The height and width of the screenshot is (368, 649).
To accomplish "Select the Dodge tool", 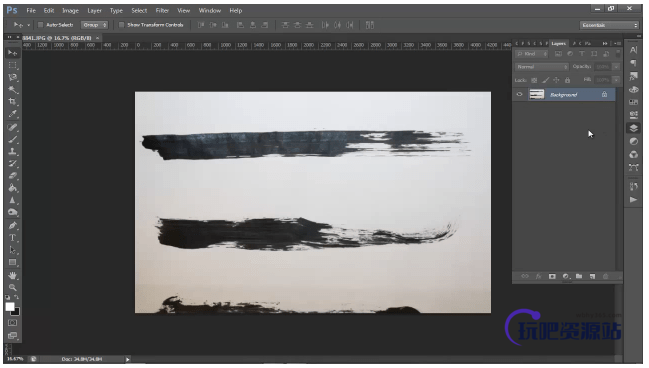I will point(12,212).
